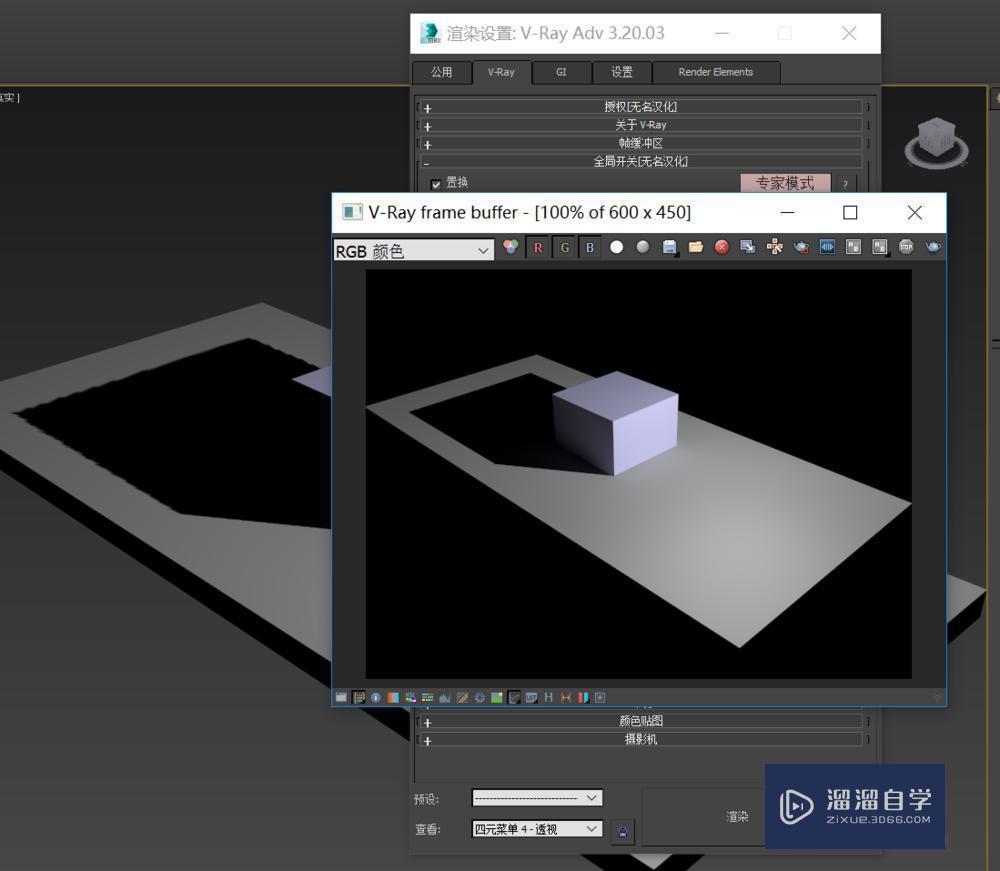1000x871 pixels.
Task: Enable the 置换 displacement checkbox
Action: (x=436, y=183)
